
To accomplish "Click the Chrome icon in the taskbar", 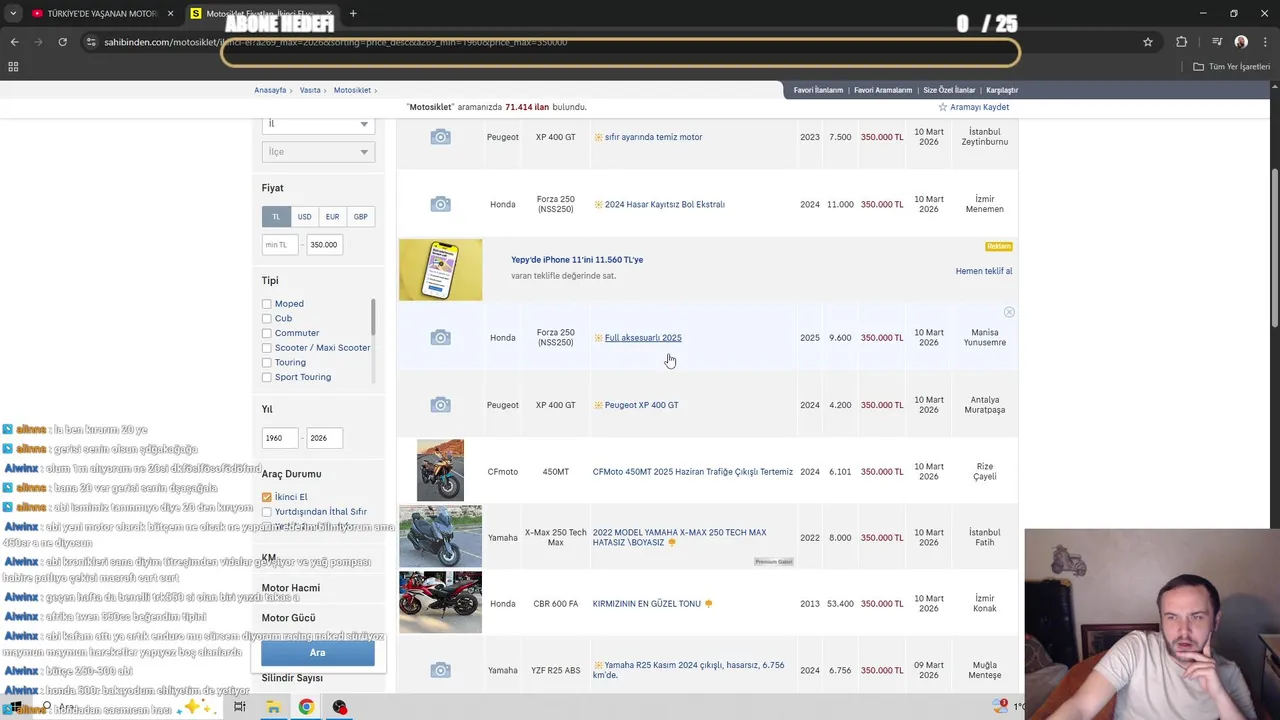I will (x=306, y=707).
